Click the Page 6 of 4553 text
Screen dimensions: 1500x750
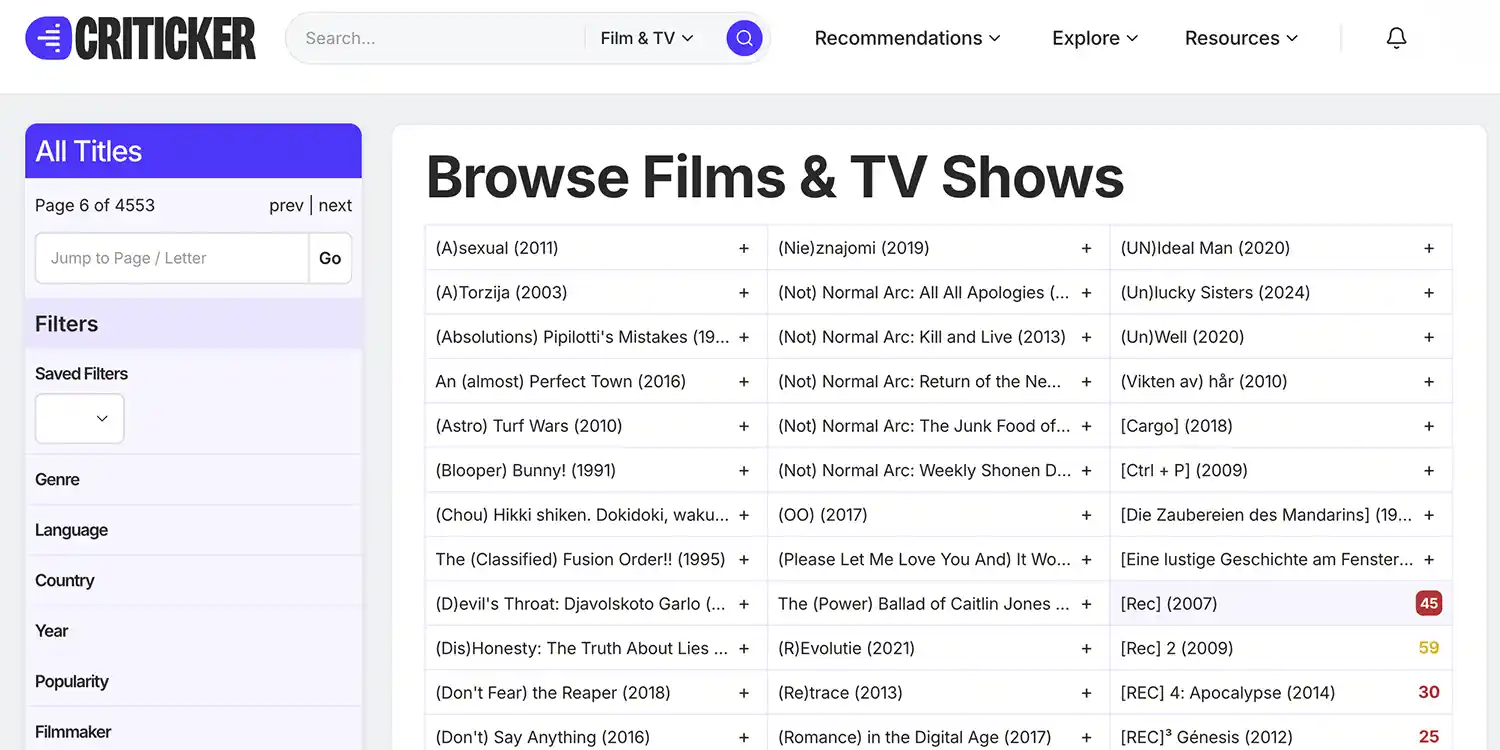pos(95,205)
